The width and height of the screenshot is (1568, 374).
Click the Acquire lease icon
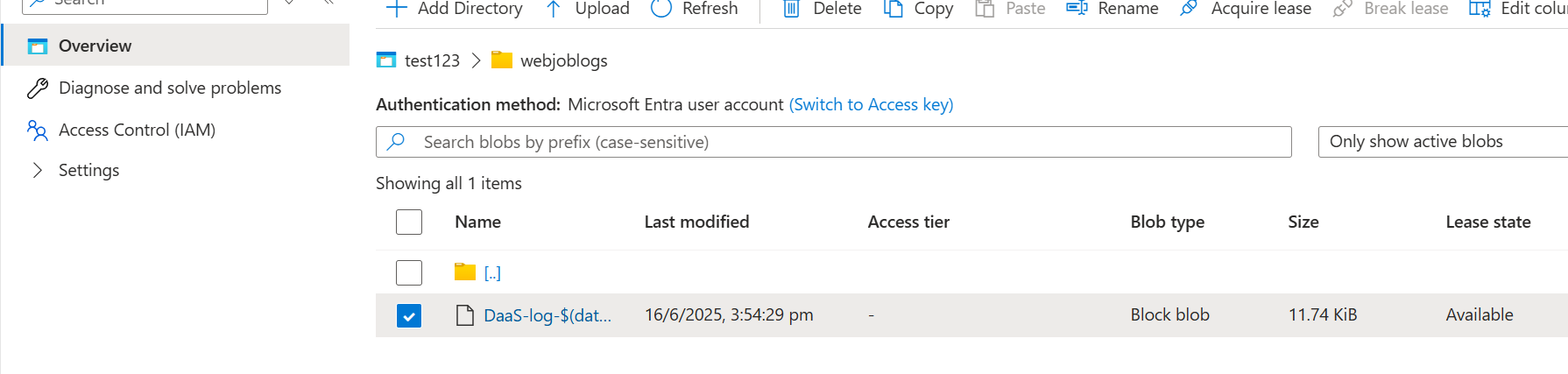coord(1189,9)
